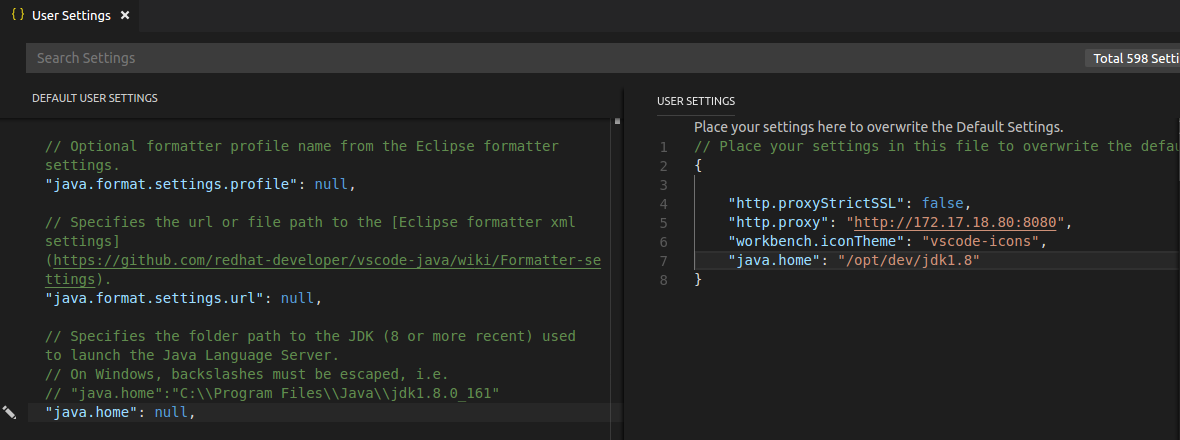
Task: Click the "Optional formatter profile name" comment
Action: [302, 155]
